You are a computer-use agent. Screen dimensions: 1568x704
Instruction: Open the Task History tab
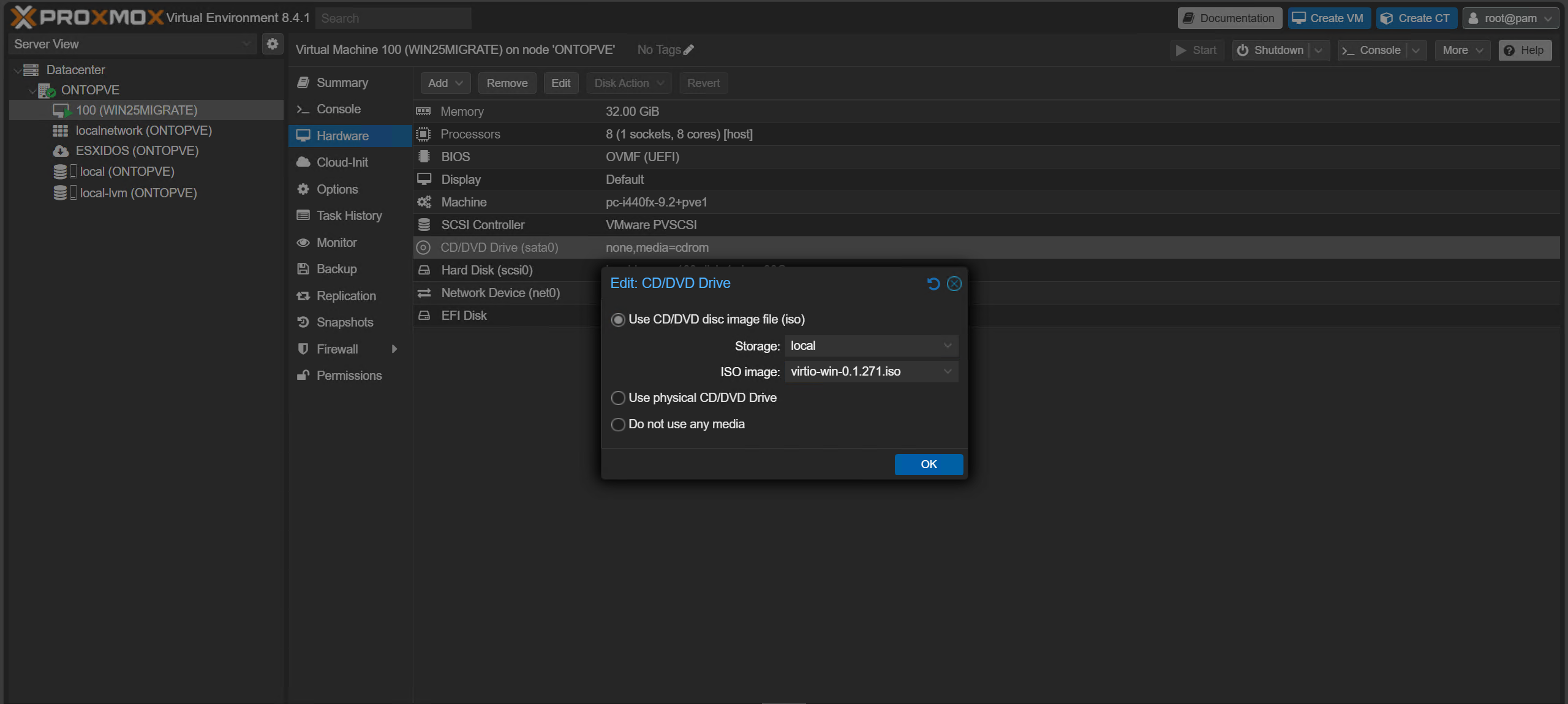click(350, 216)
